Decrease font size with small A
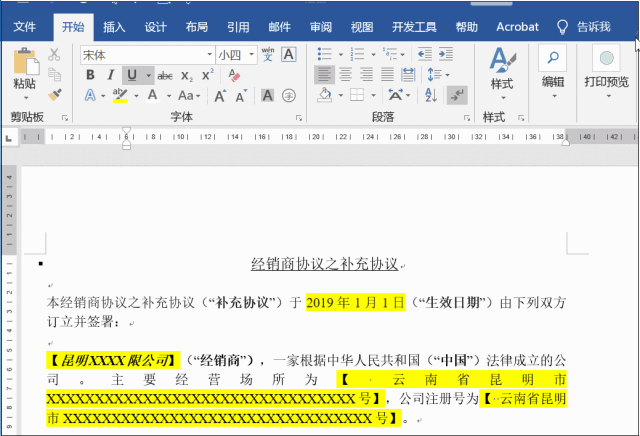Image resolution: width=640 pixels, height=436 pixels. pyautogui.click(x=241, y=96)
